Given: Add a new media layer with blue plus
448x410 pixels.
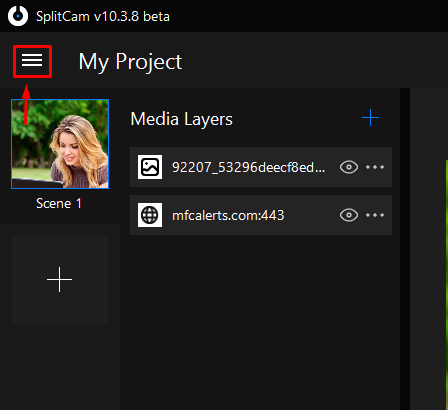Looking at the screenshot, I should pos(370,118).
